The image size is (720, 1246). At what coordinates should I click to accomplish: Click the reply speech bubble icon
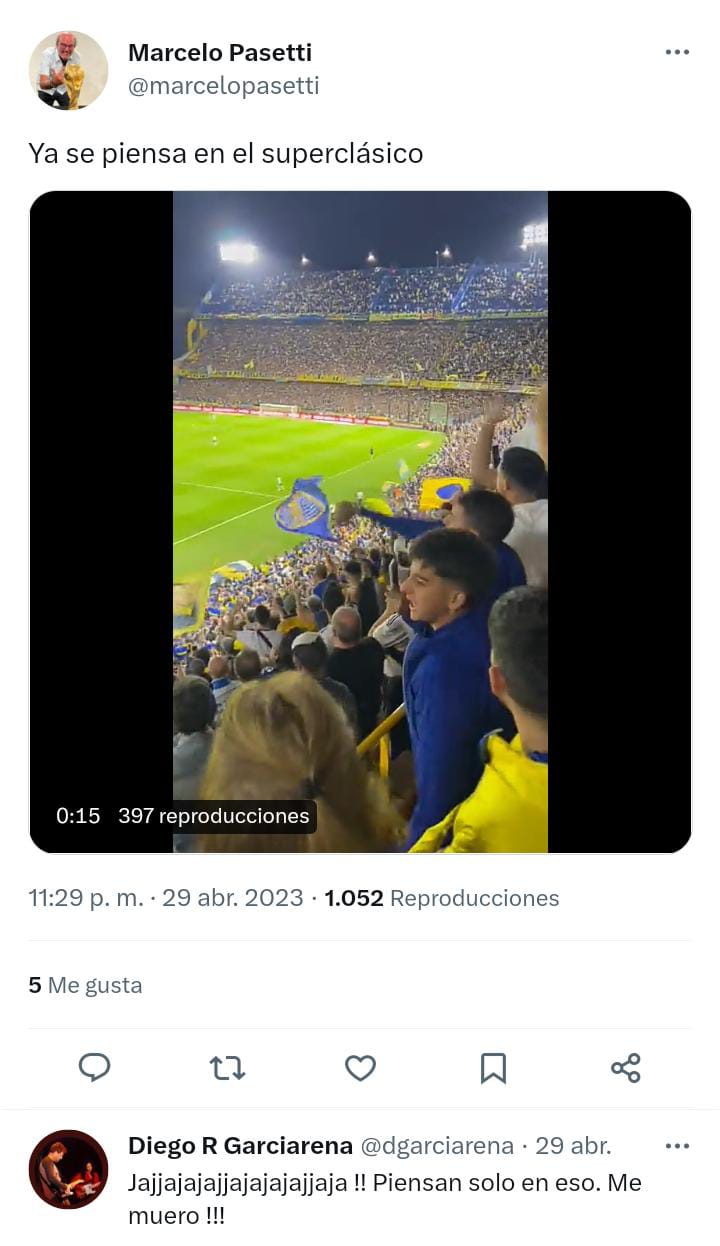tap(95, 1068)
